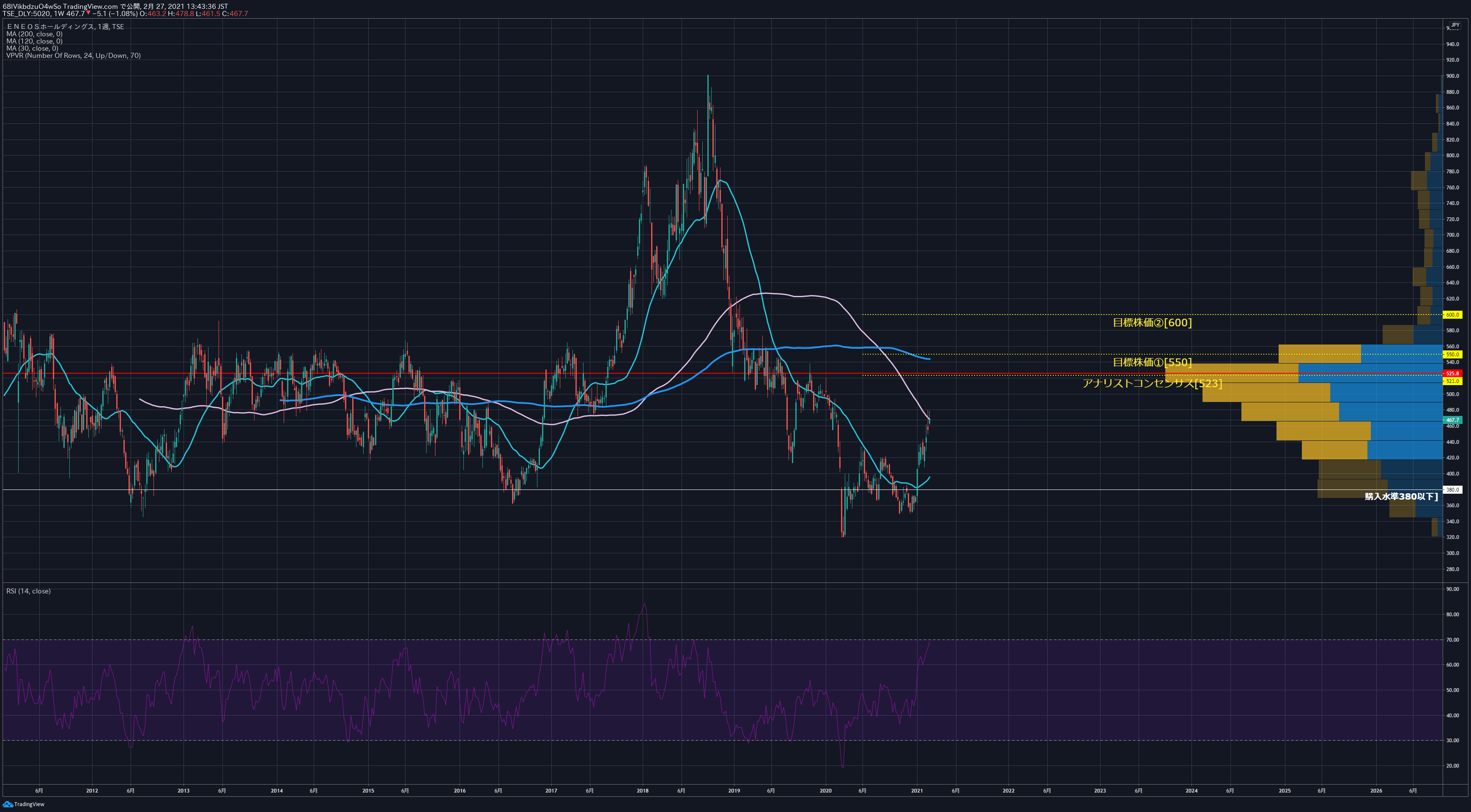Click the published date header line
Image resolution: width=1471 pixels, height=812 pixels.
pos(115,6)
